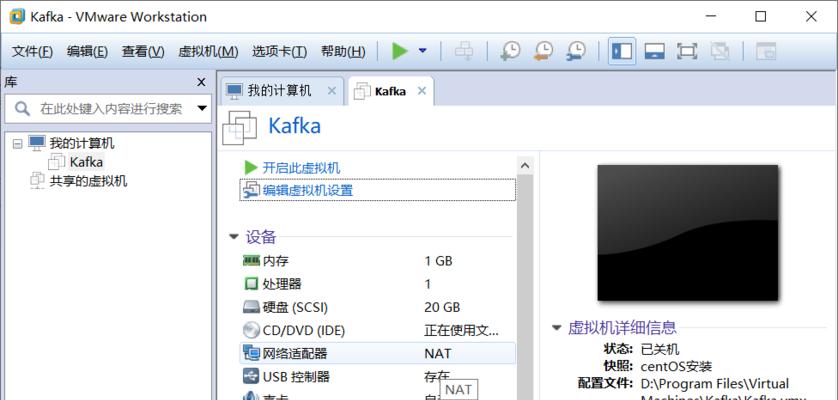Click the memory chip icon beside 内存
Image resolution: width=838 pixels, height=400 pixels.
[251, 261]
